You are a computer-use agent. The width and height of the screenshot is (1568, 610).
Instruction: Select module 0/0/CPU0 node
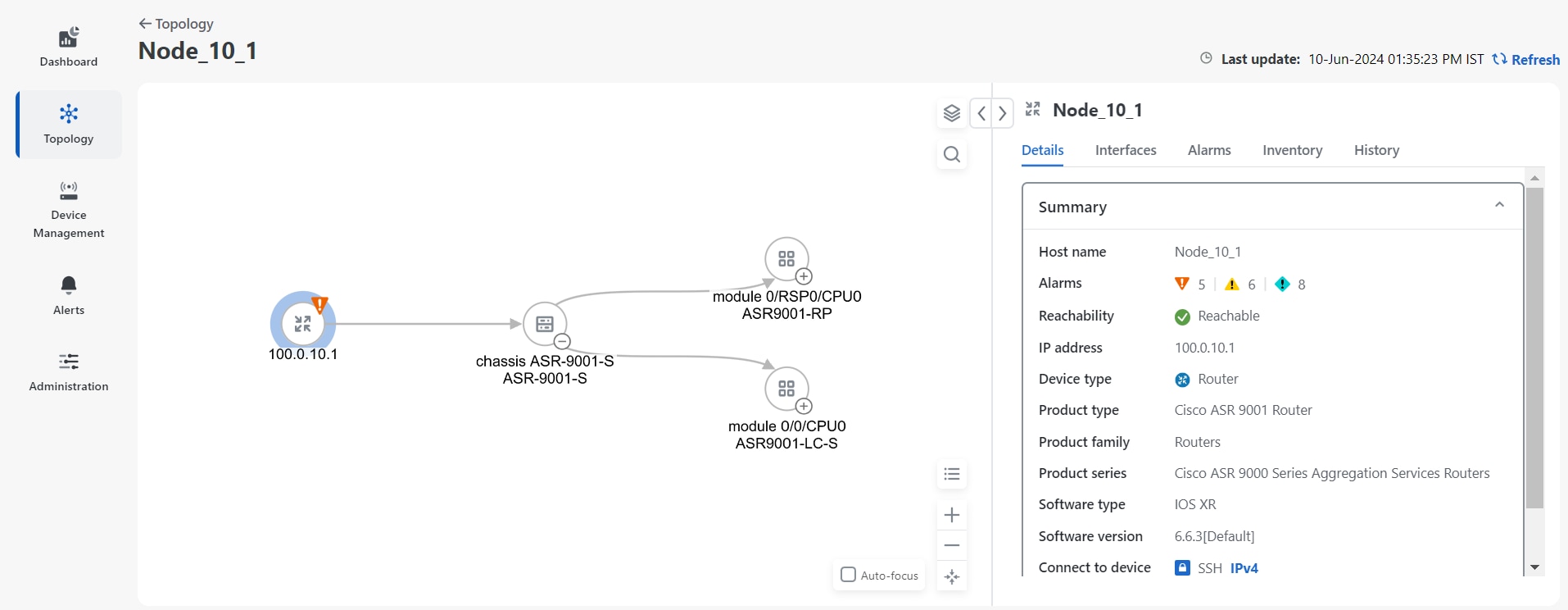point(786,389)
